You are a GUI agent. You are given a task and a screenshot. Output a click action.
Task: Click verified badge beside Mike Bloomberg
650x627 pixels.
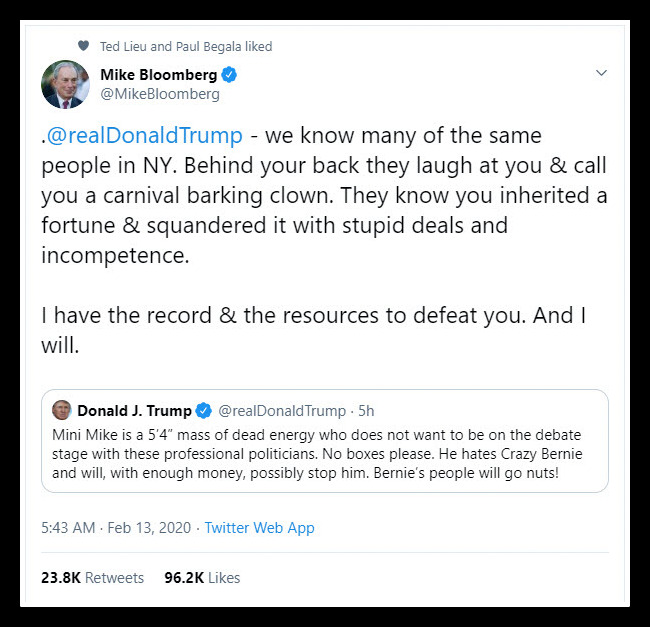229,75
